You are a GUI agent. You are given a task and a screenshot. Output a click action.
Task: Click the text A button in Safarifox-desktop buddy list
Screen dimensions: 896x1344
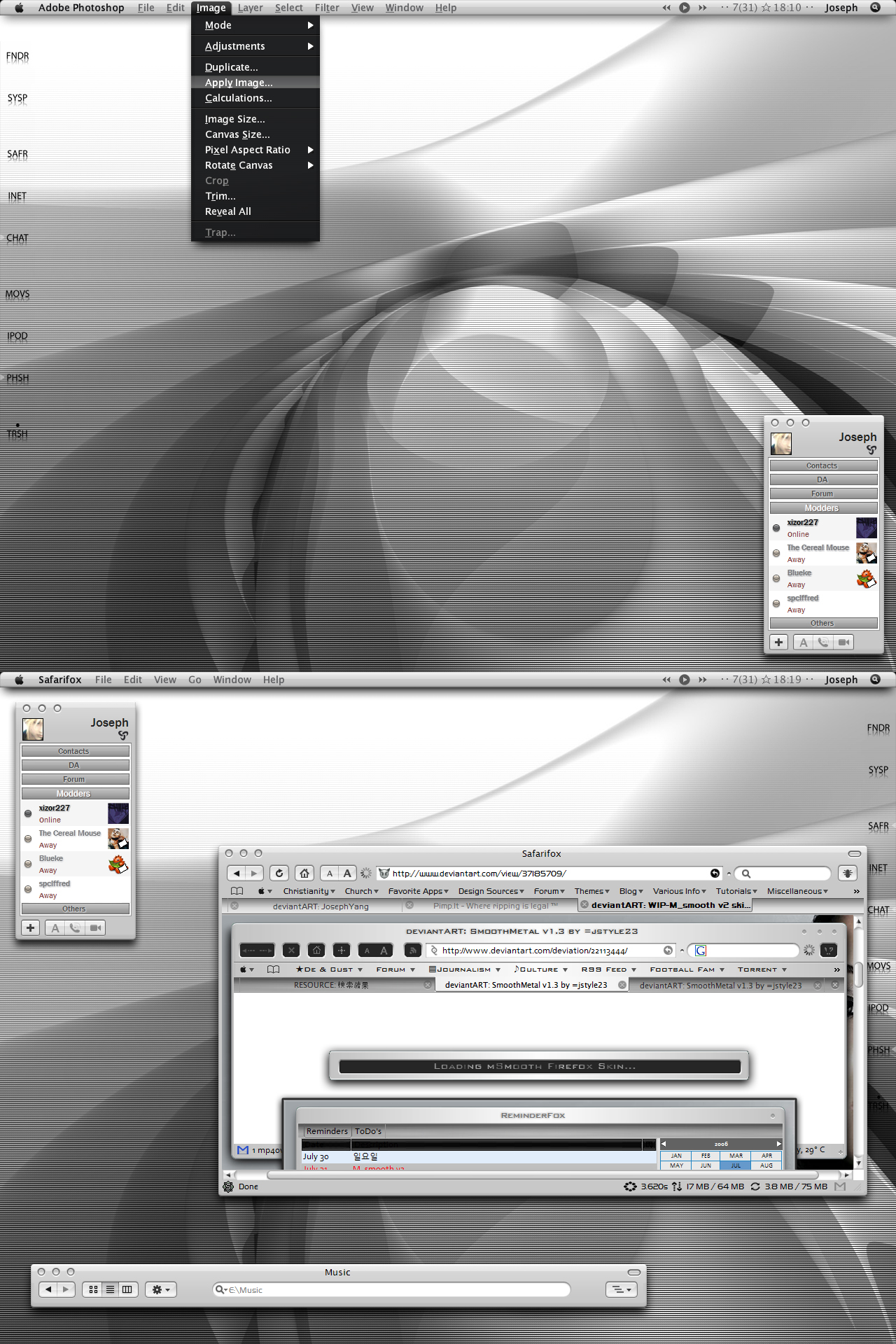[55, 927]
